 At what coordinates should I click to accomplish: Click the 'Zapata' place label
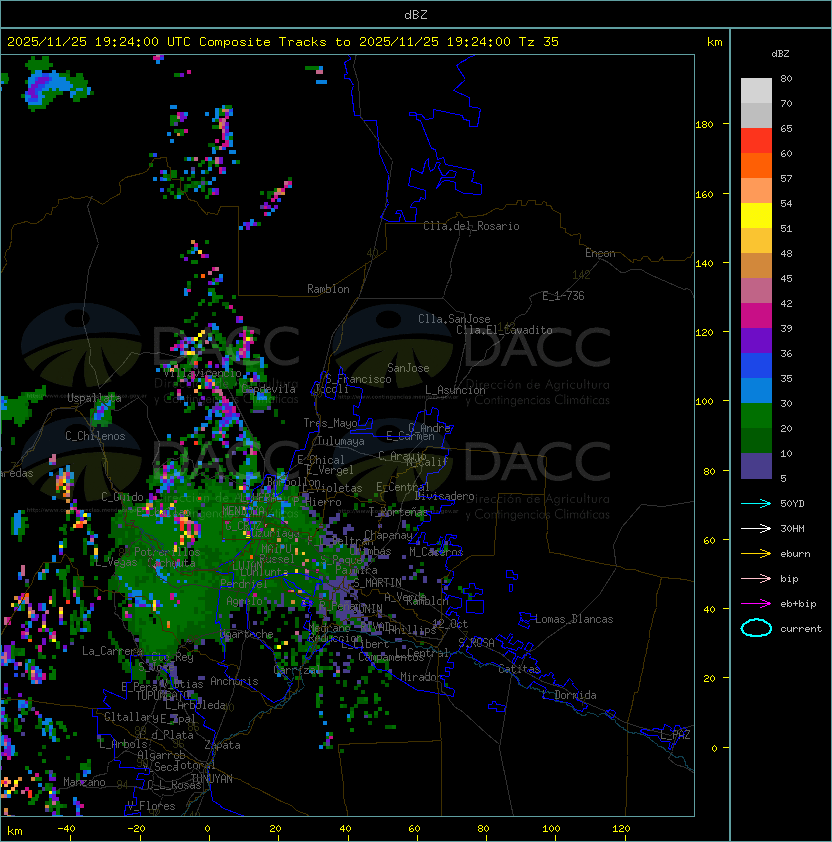(222, 745)
